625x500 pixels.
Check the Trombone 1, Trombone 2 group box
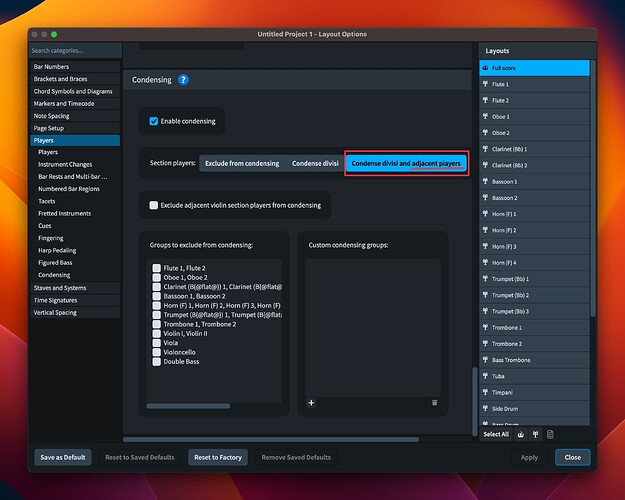coord(157,324)
